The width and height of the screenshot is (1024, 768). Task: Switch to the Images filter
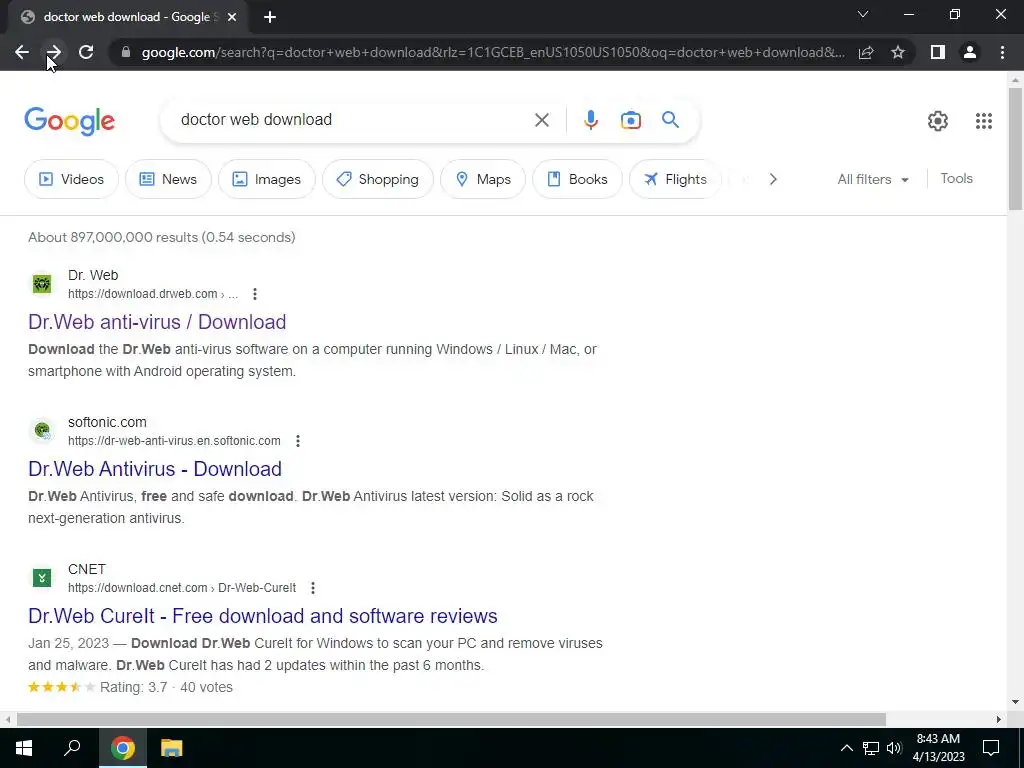(266, 179)
